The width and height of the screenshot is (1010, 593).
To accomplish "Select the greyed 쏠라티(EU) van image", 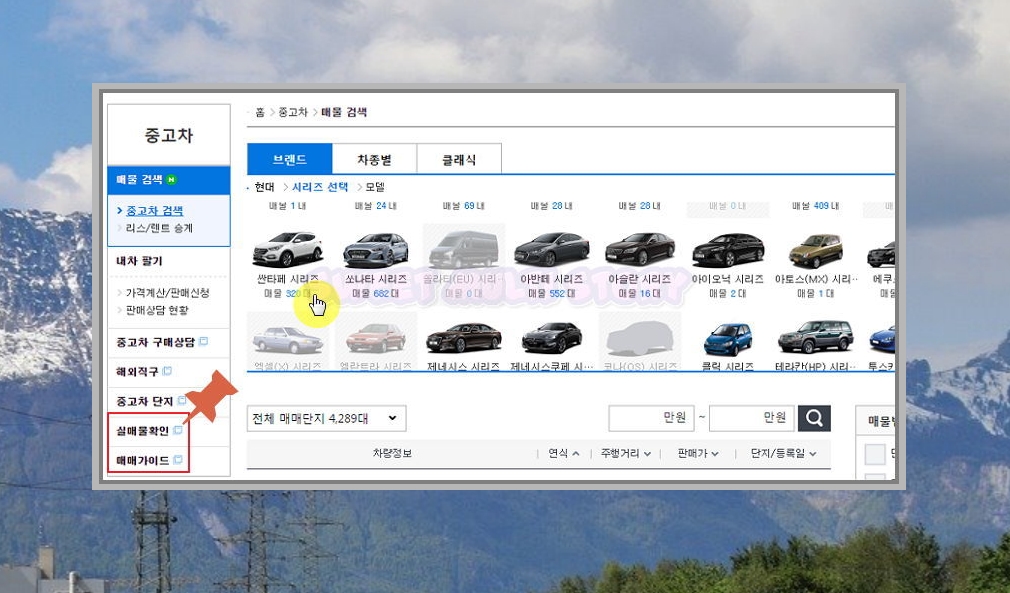I will (464, 250).
